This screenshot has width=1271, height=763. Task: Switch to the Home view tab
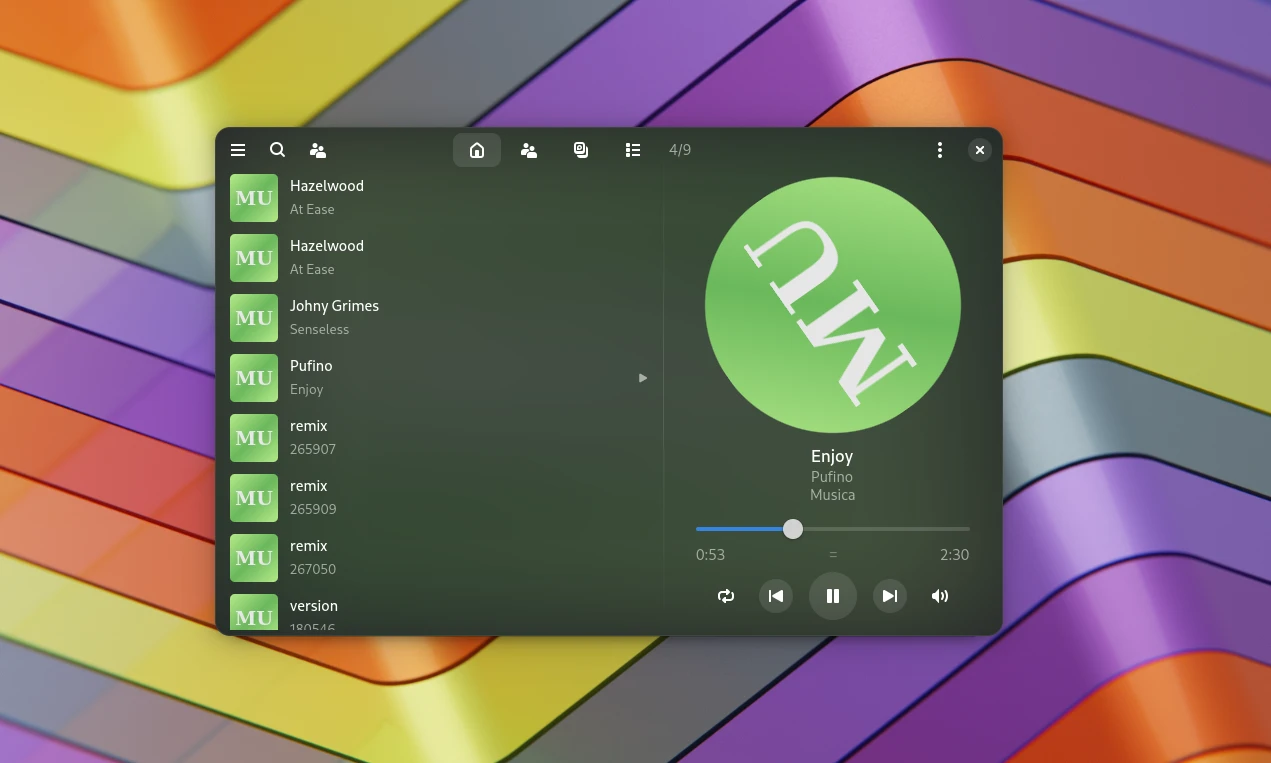point(477,150)
